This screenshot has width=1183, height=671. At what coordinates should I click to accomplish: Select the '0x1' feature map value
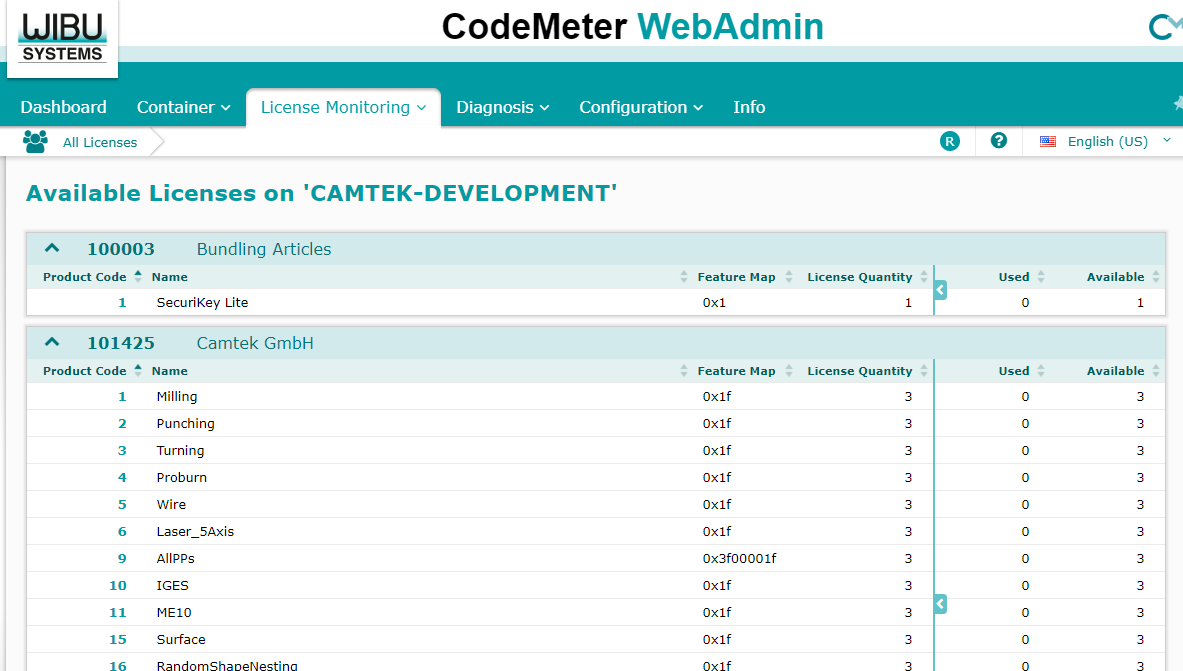pyautogui.click(x=714, y=303)
